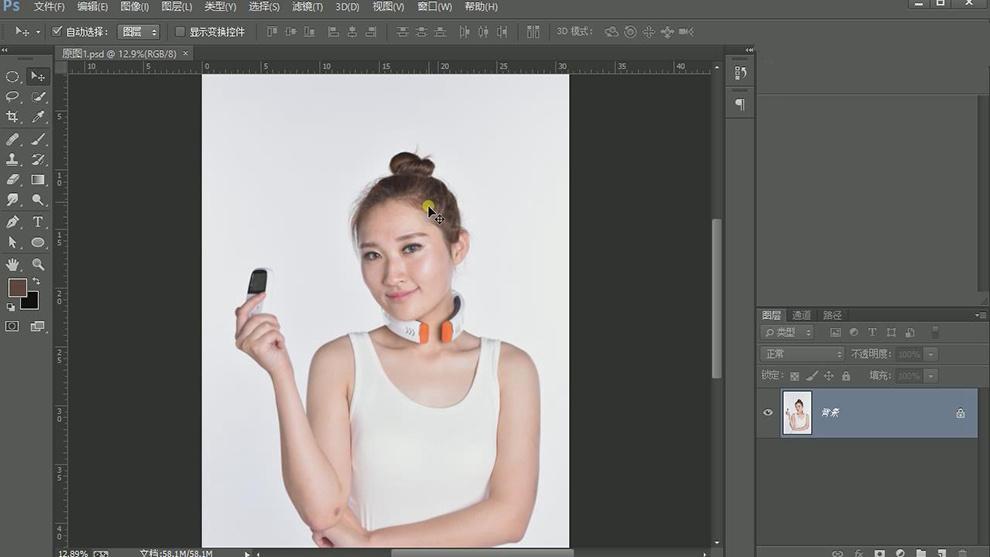Click the add layer mask icon
Screen dimensions: 990x557
(x=880, y=553)
